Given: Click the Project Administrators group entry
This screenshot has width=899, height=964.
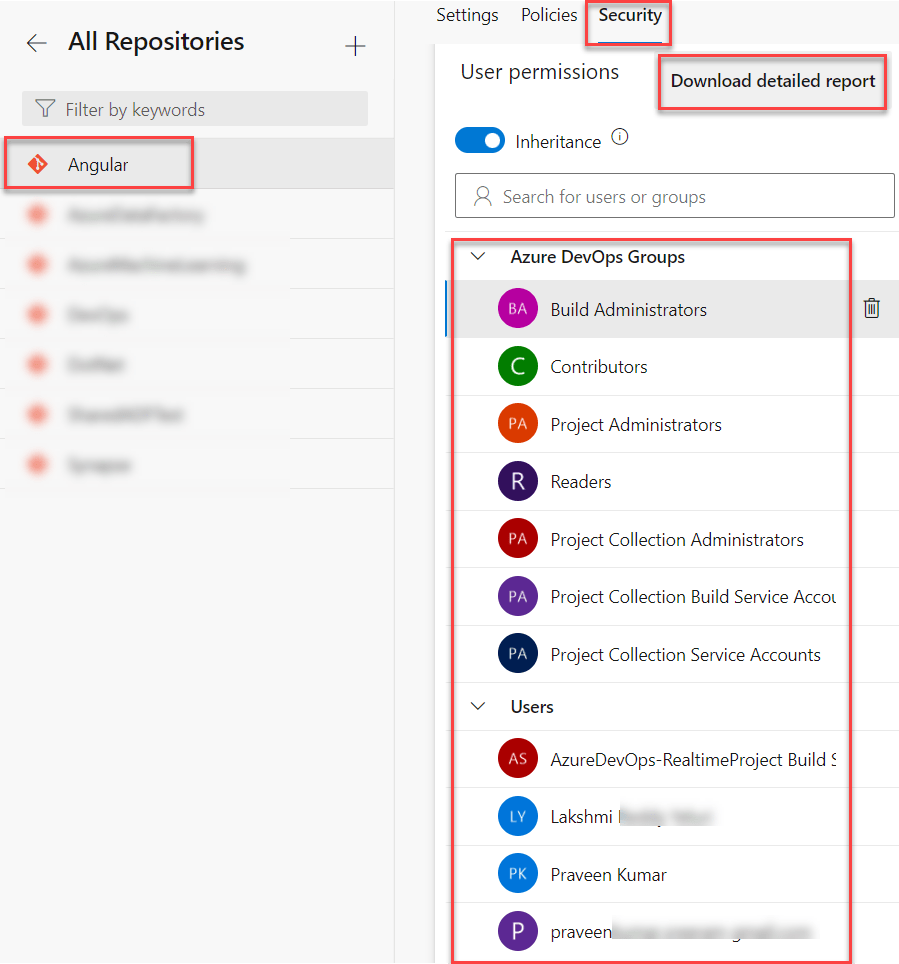Looking at the screenshot, I should coord(635,424).
